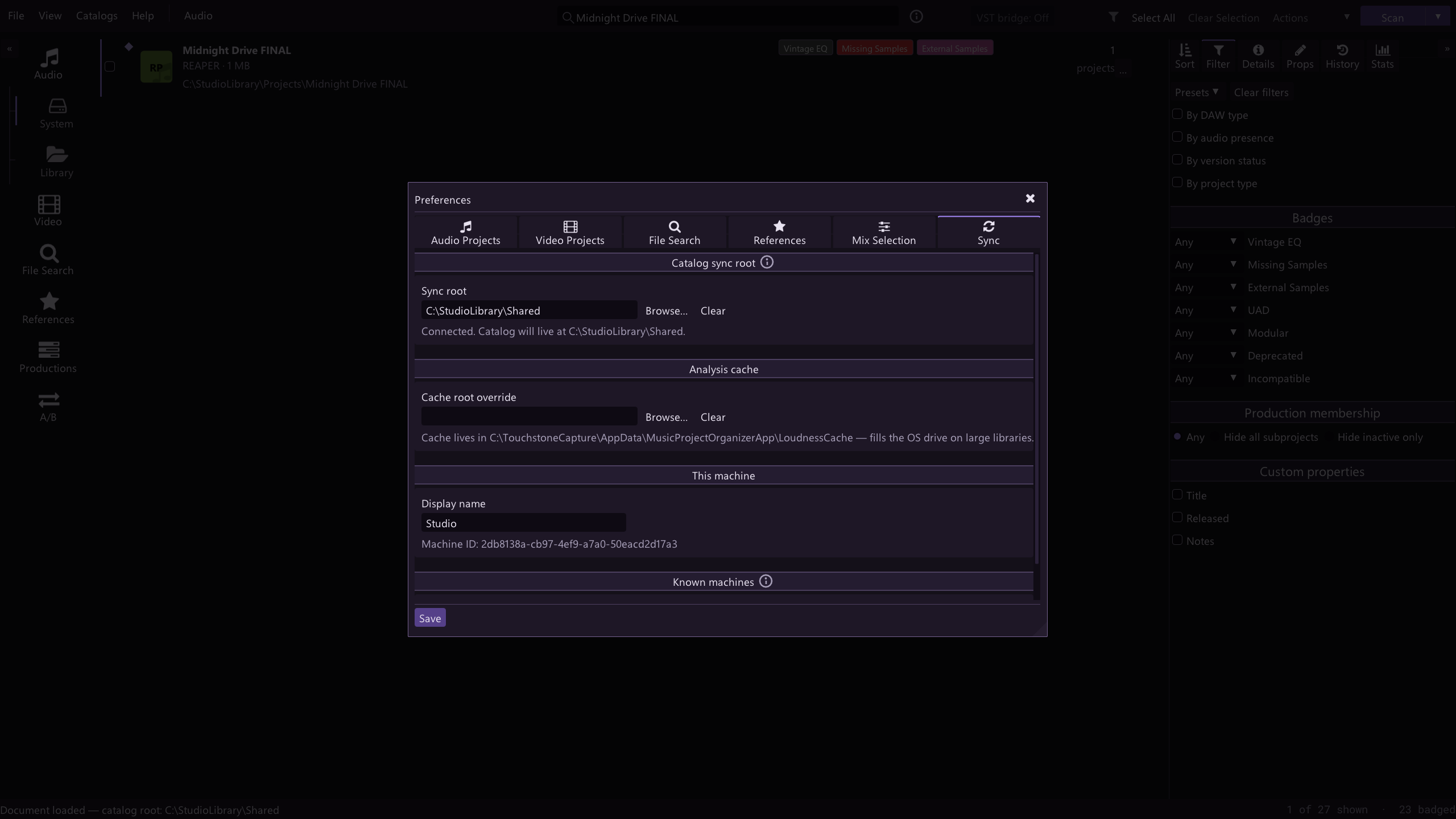Tick the Midnight Drive FINAL project checkbox
This screenshot has width=1456, height=819.
(x=110, y=67)
